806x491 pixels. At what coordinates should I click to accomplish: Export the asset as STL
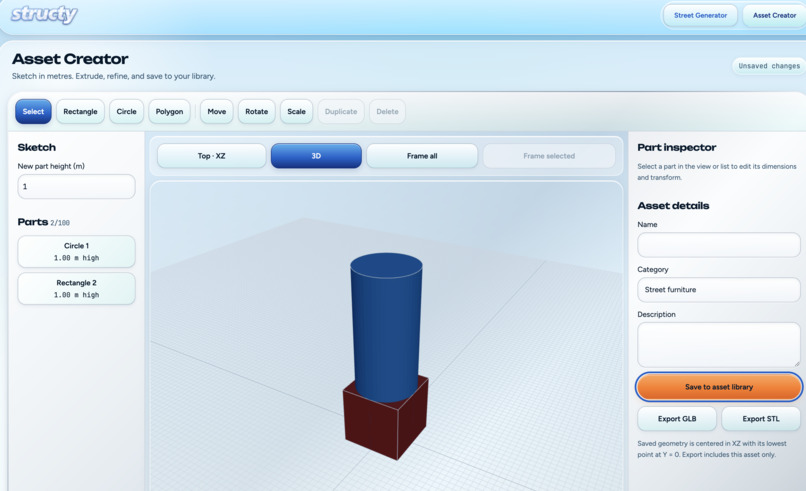click(x=761, y=419)
